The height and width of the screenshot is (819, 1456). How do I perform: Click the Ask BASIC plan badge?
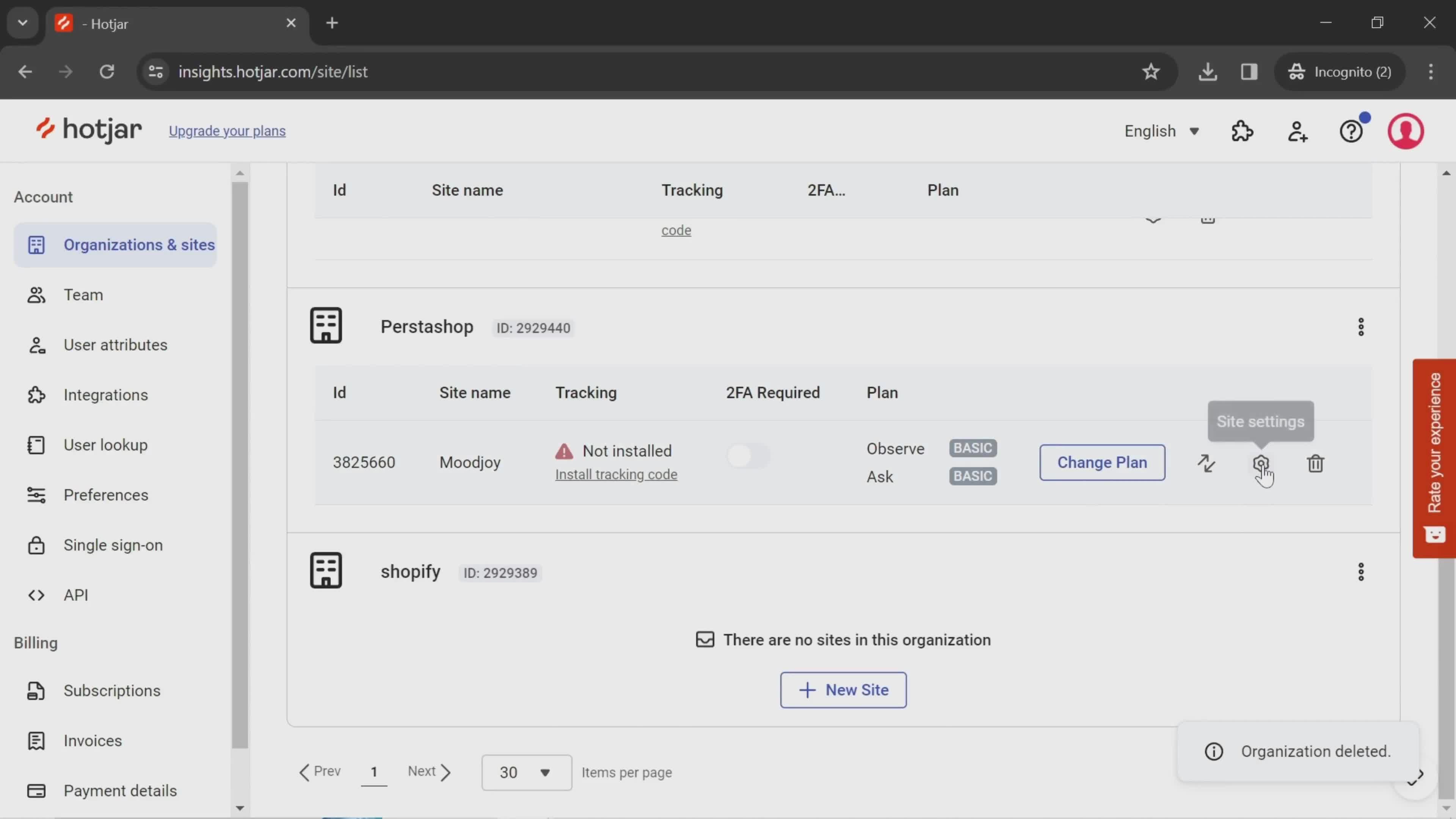tap(973, 477)
